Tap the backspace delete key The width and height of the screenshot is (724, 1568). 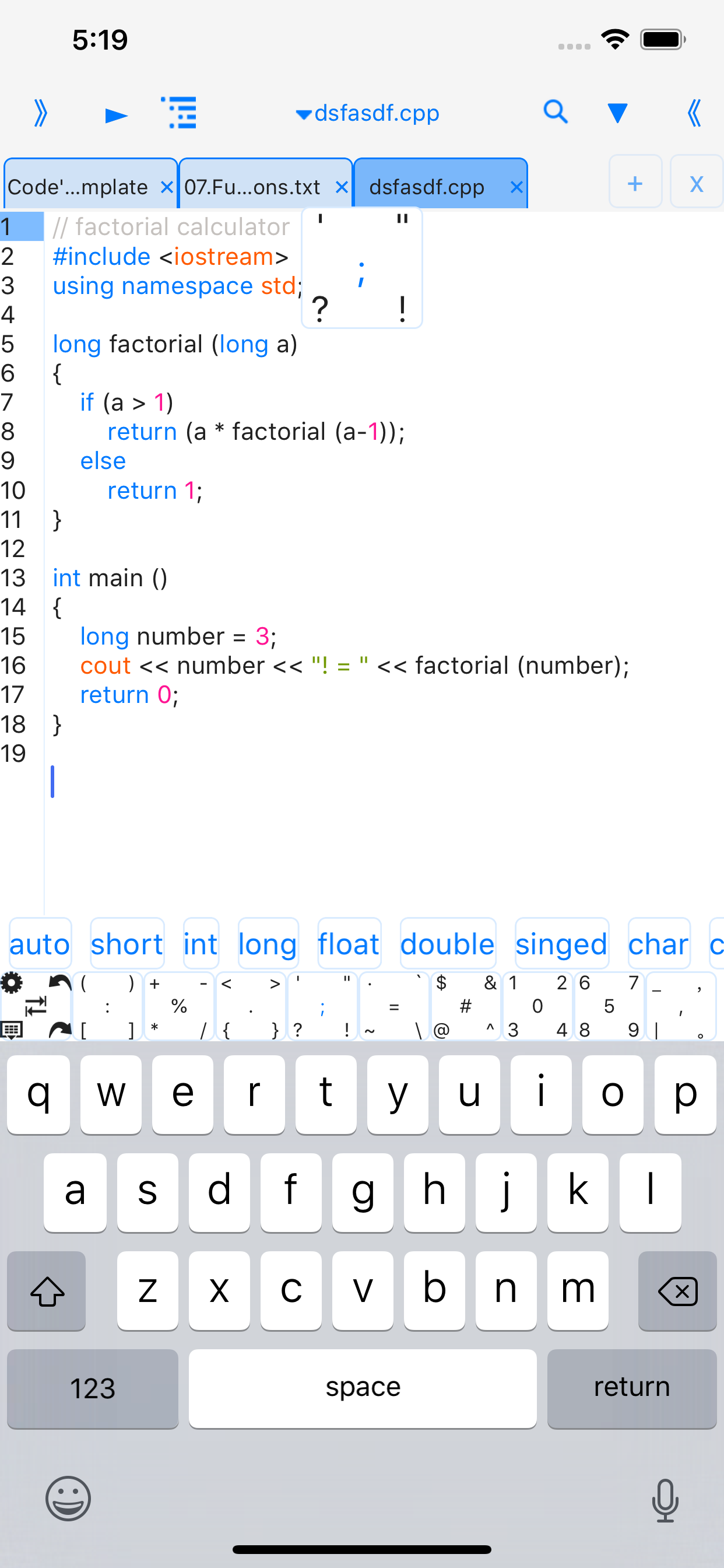click(x=677, y=1290)
